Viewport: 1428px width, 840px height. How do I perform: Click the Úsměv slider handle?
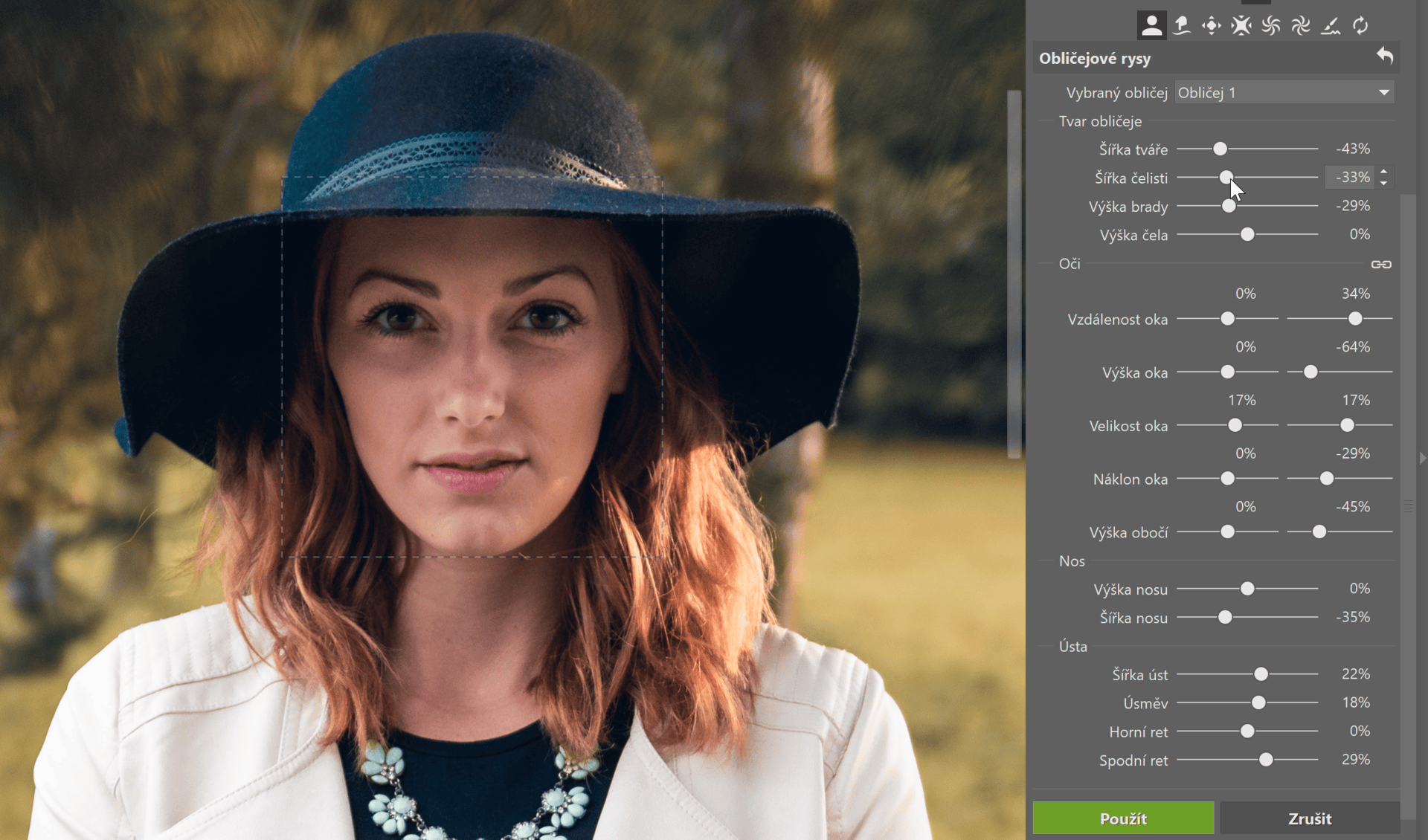click(x=1258, y=702)
